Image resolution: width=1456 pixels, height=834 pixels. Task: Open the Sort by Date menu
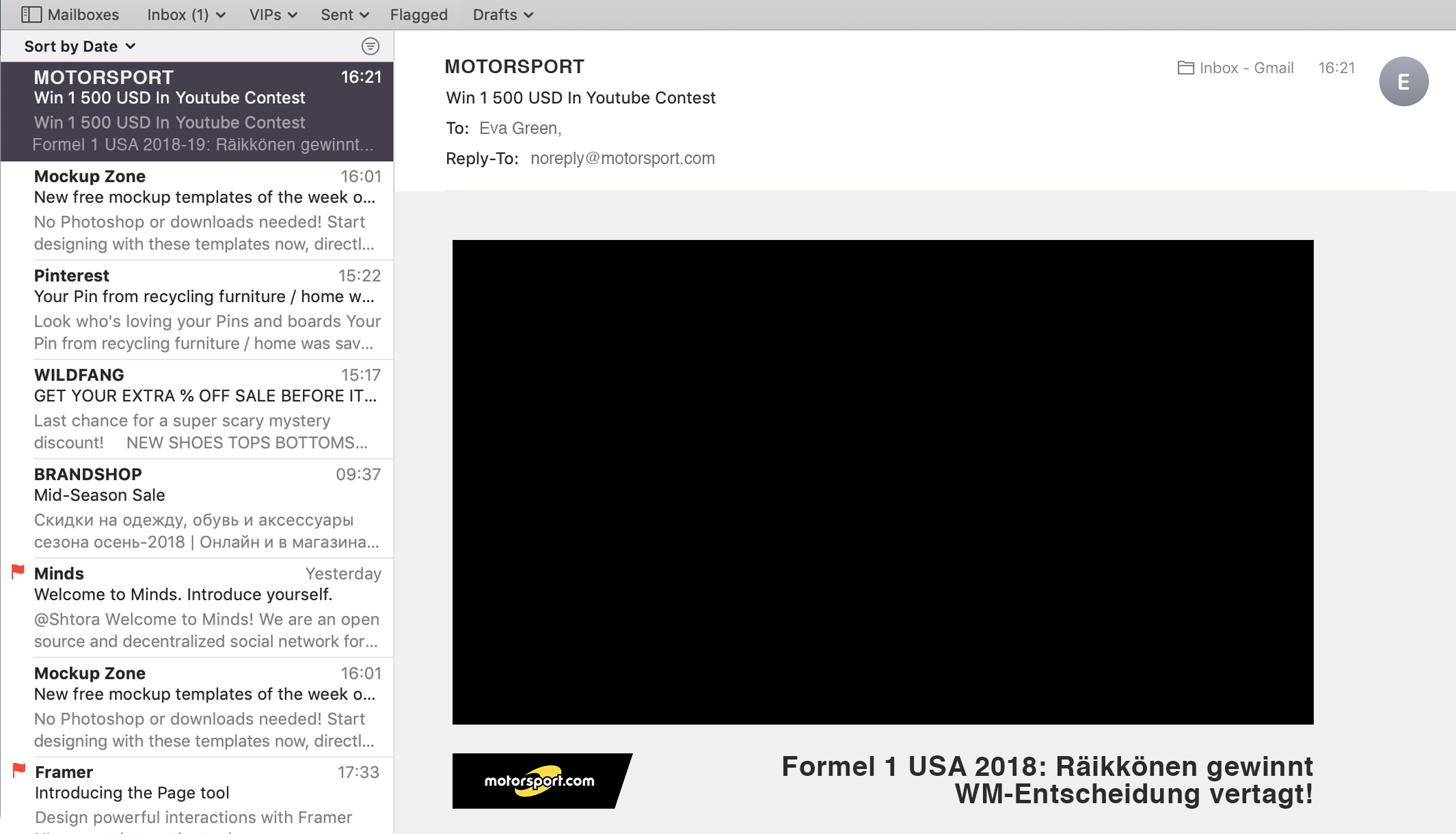[x=80, y=46]
